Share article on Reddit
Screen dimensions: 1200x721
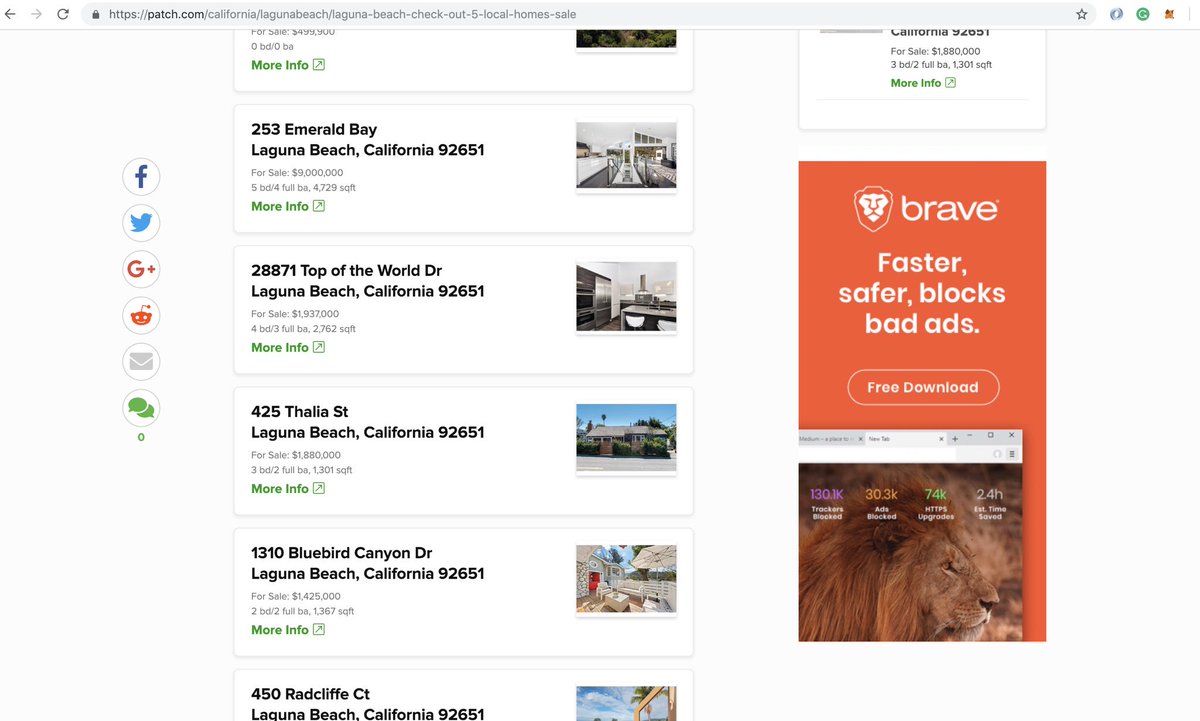pyautogui.click(x=141, y=315)
